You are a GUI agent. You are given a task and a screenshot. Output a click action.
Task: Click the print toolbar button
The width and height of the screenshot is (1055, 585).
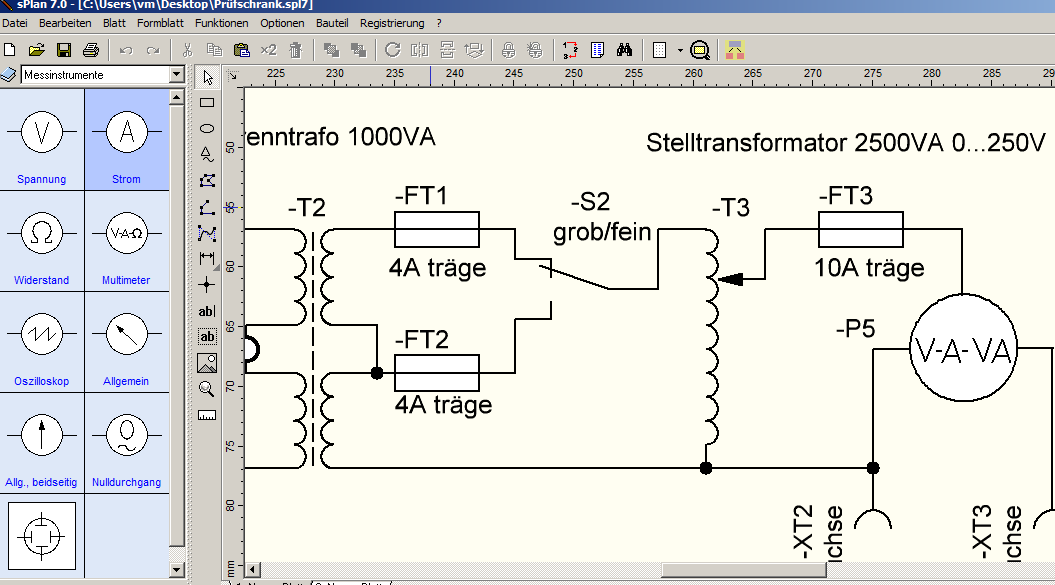click(91, 50)
